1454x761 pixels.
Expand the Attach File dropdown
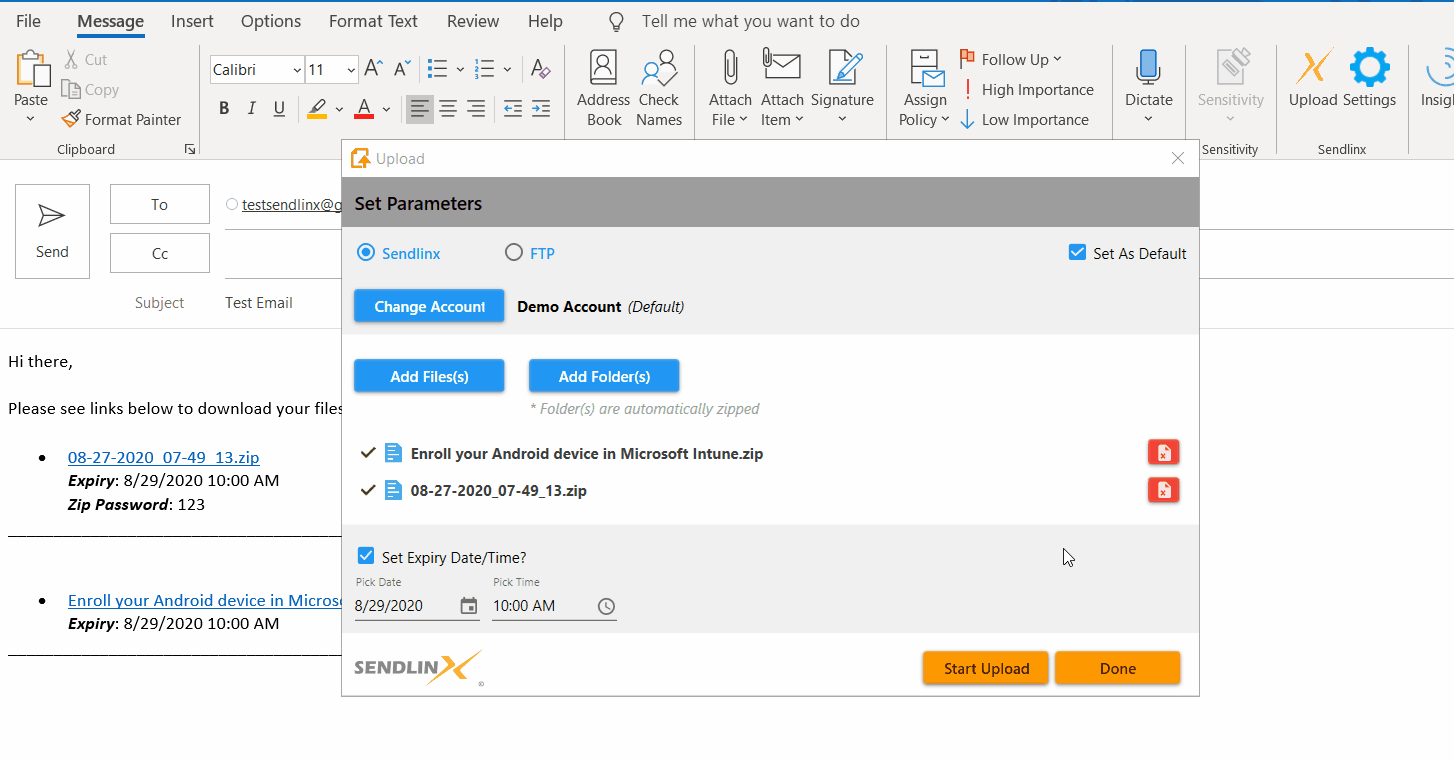[744, 120]
